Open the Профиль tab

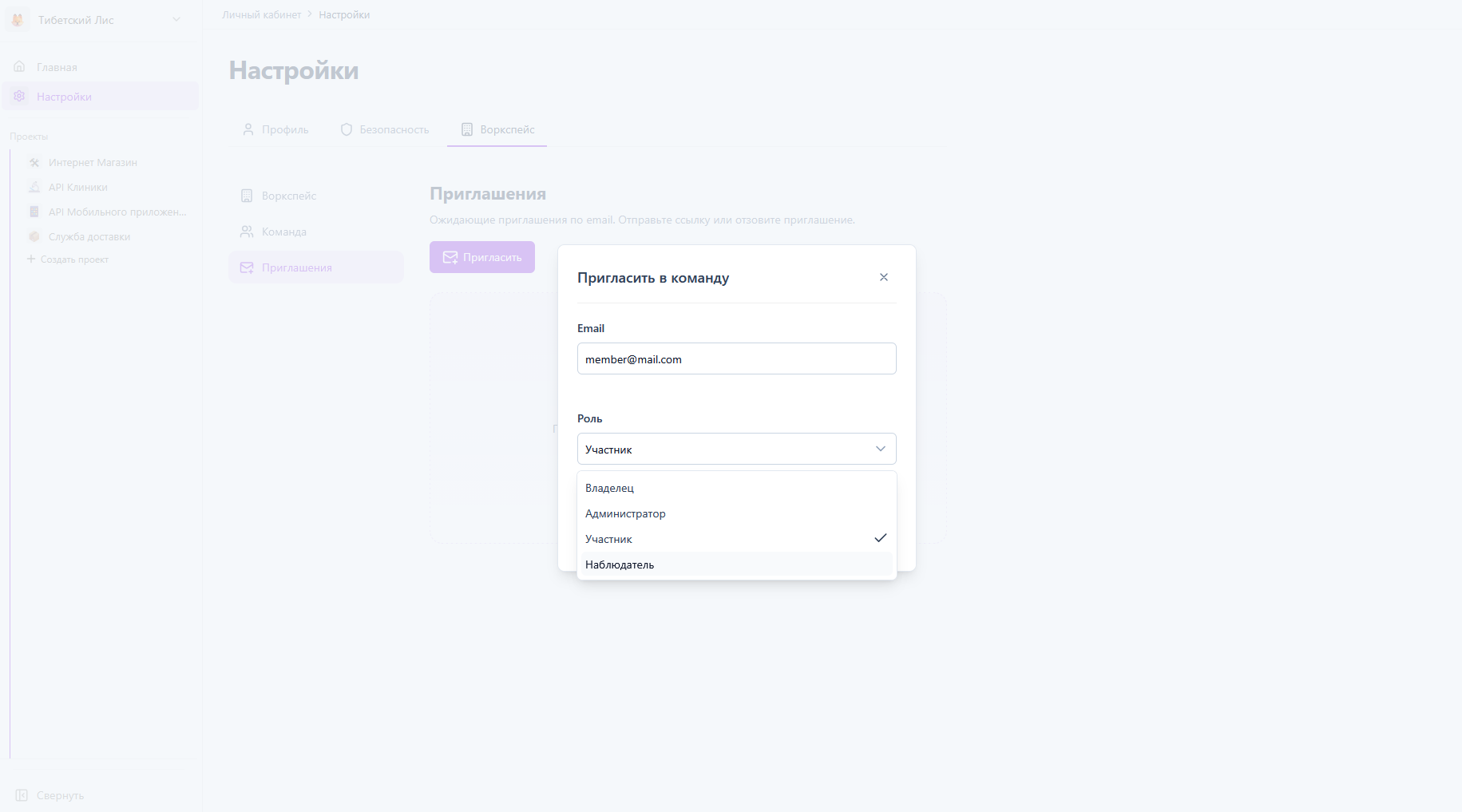pos(275,129)
